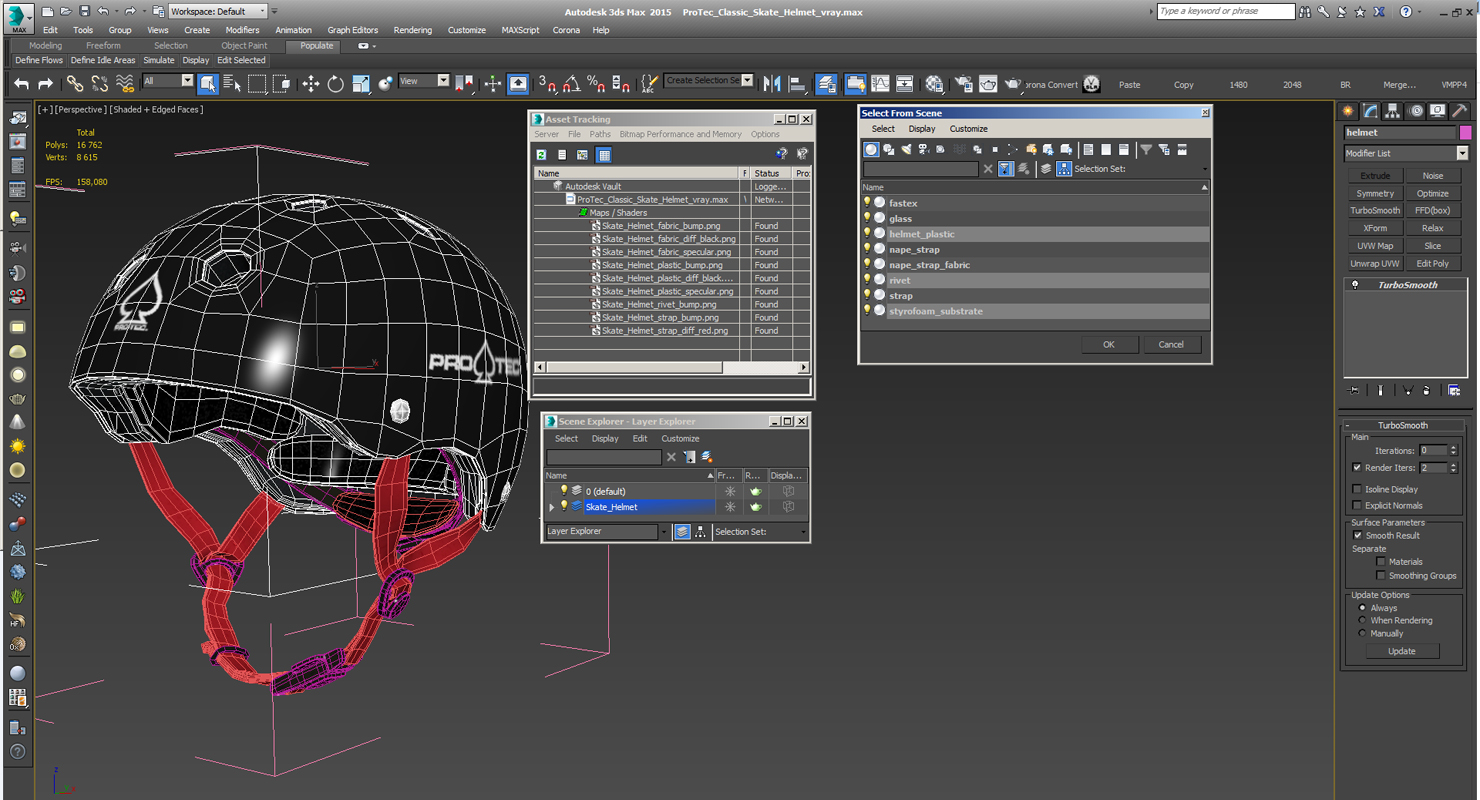Select the Manually update option
Viewport: 1480px width, 800px height.
point(1362,633)
